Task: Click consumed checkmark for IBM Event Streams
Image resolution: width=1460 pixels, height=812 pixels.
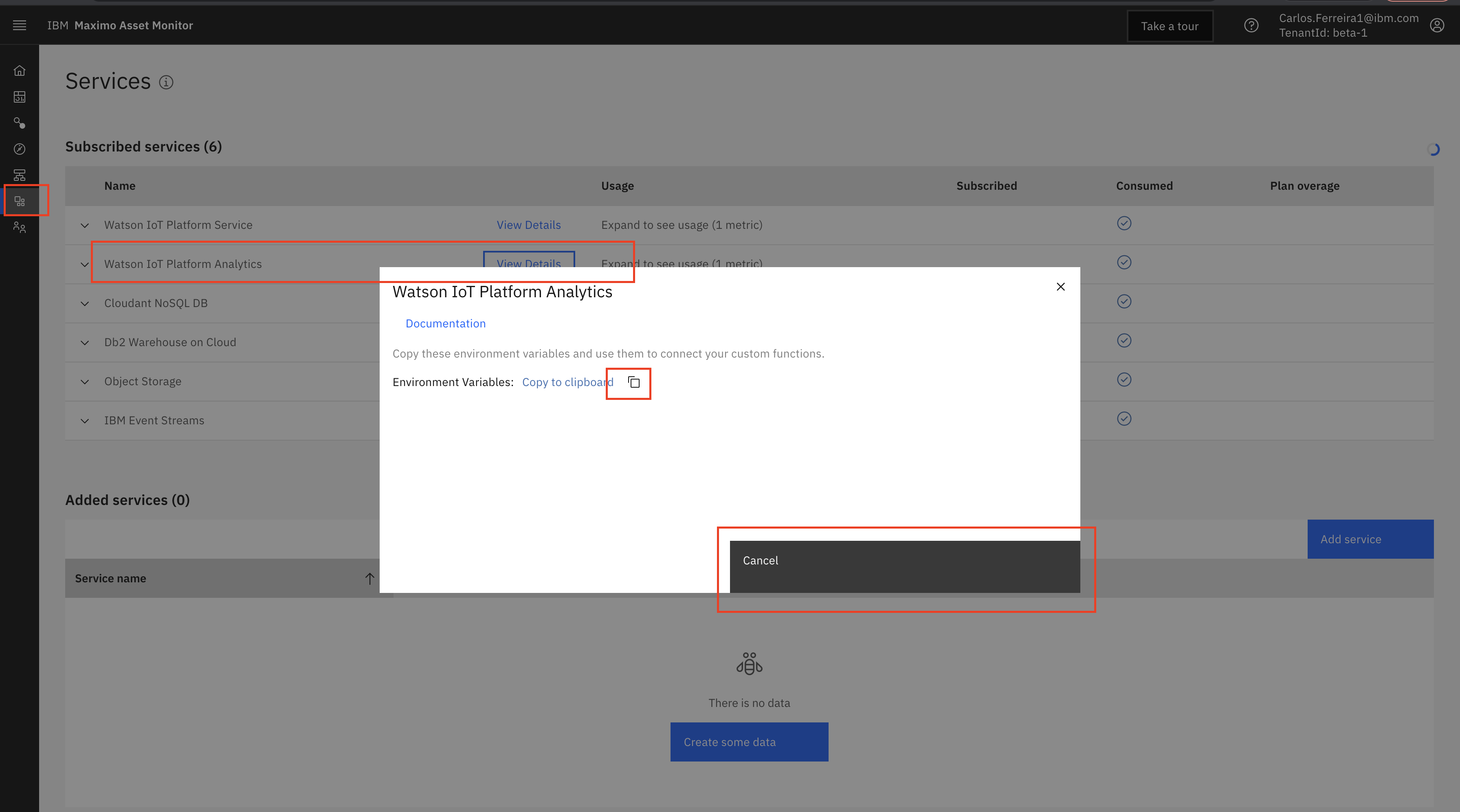Action: 1124,419
